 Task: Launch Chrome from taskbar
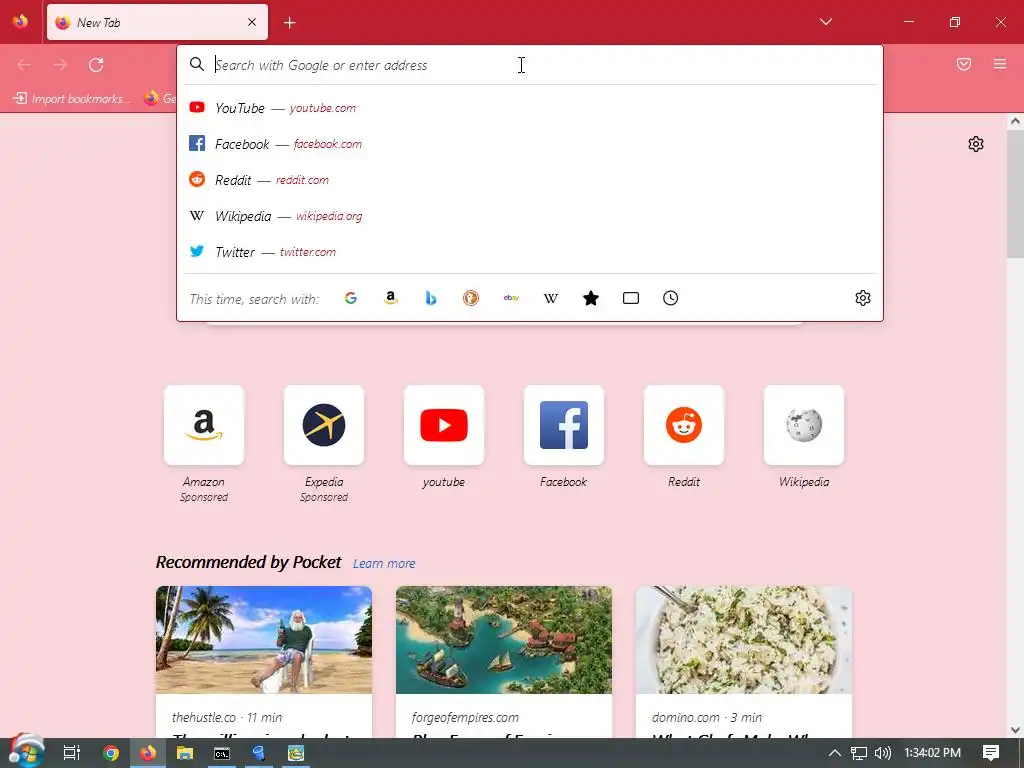[x=110, y=753]
